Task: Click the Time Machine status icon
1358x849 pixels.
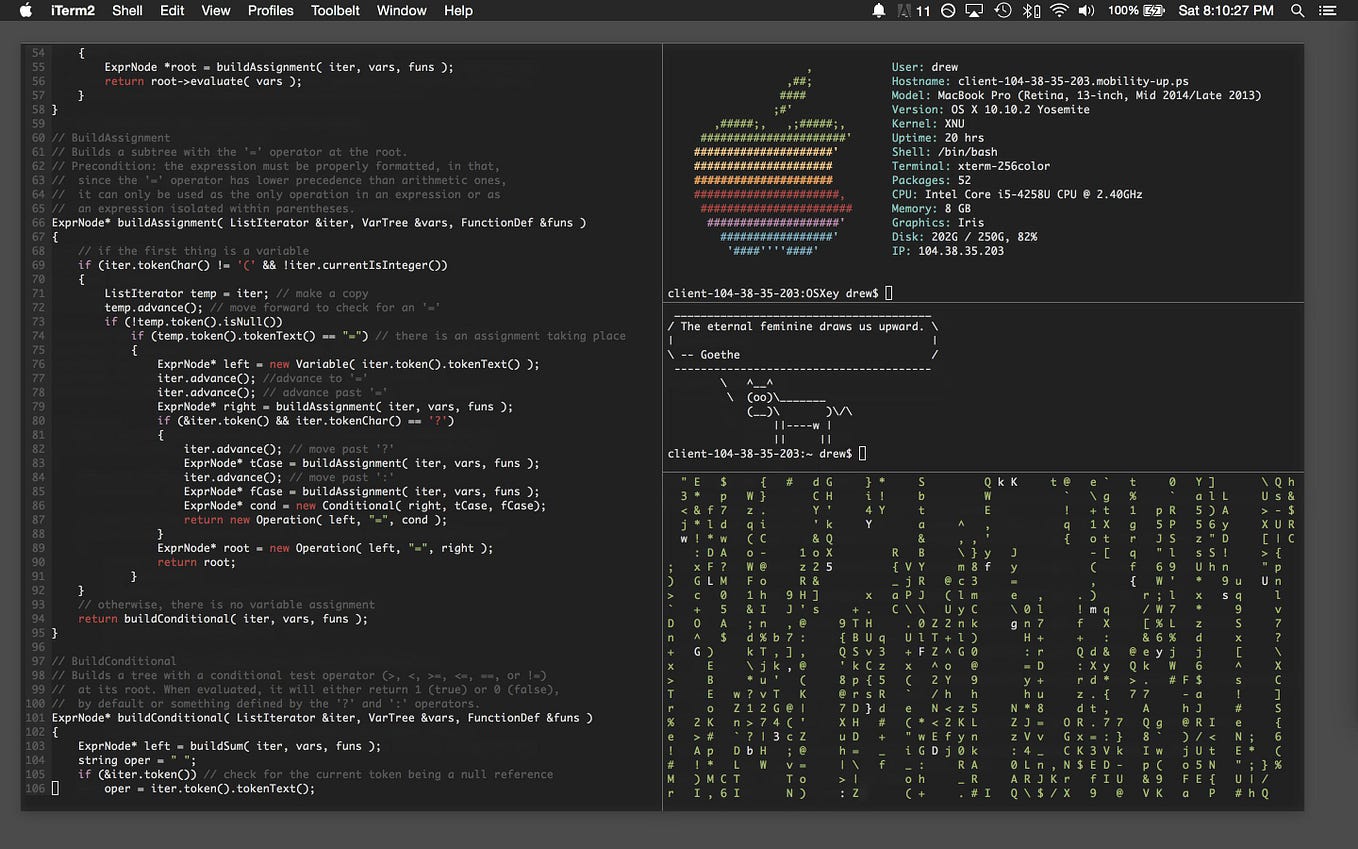Action: point(1002,11)
